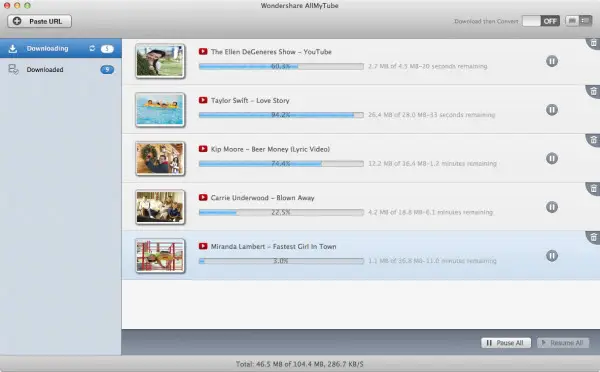The height and width of the screenshot is (372, 600).
Task: Delete Taylor Swift Love Story item
Action: coord(593,91)
